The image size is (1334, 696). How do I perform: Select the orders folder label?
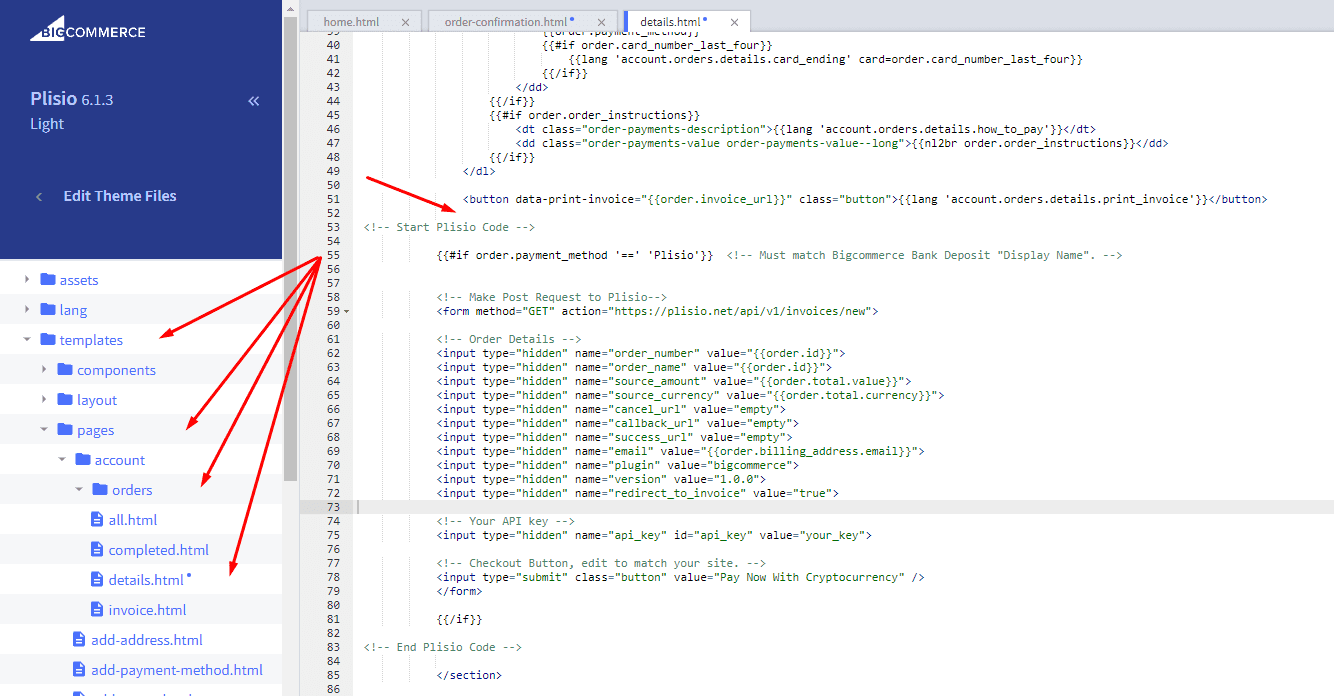click(132, 490)
